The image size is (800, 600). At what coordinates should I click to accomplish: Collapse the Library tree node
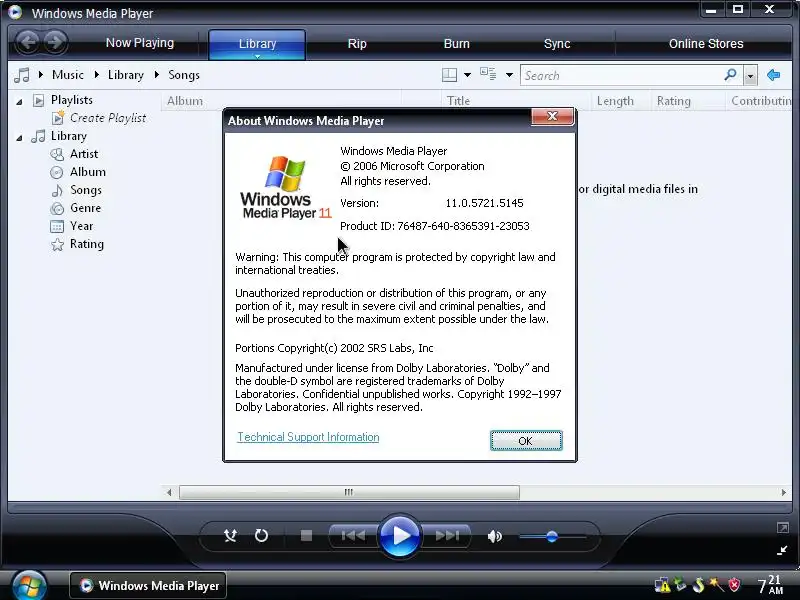click(x=19, y=138)
